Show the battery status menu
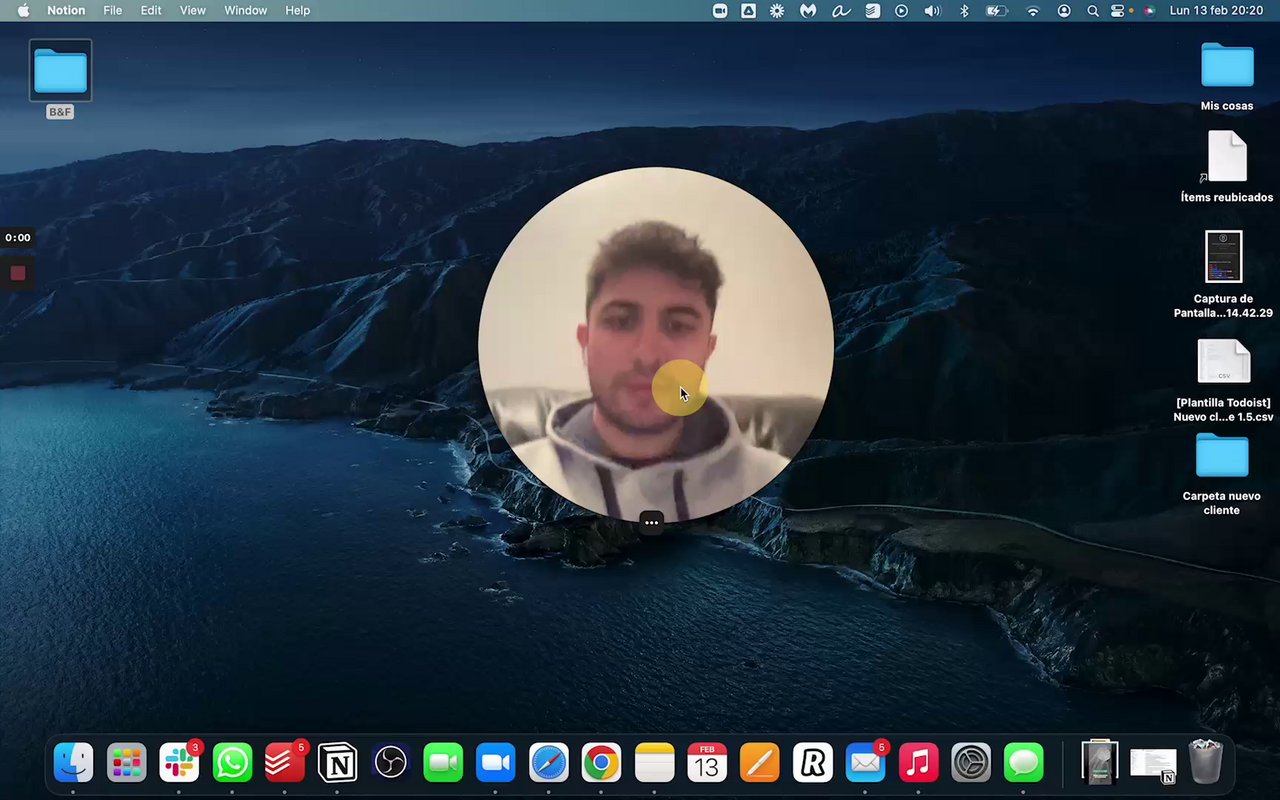The height and width of the screenshot is (800, 1280). point(997,10)
